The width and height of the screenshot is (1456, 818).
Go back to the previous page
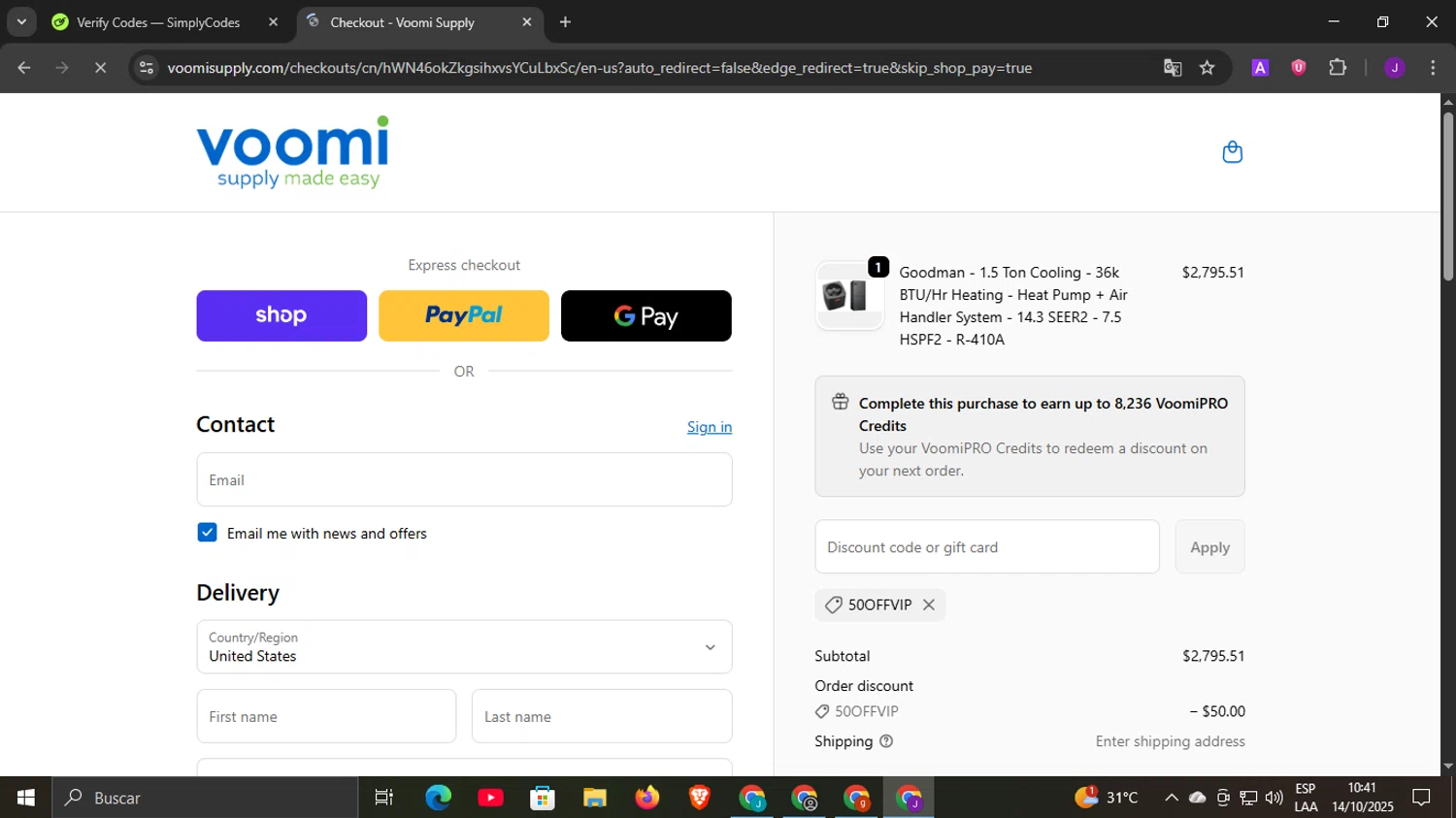point(24,68)
